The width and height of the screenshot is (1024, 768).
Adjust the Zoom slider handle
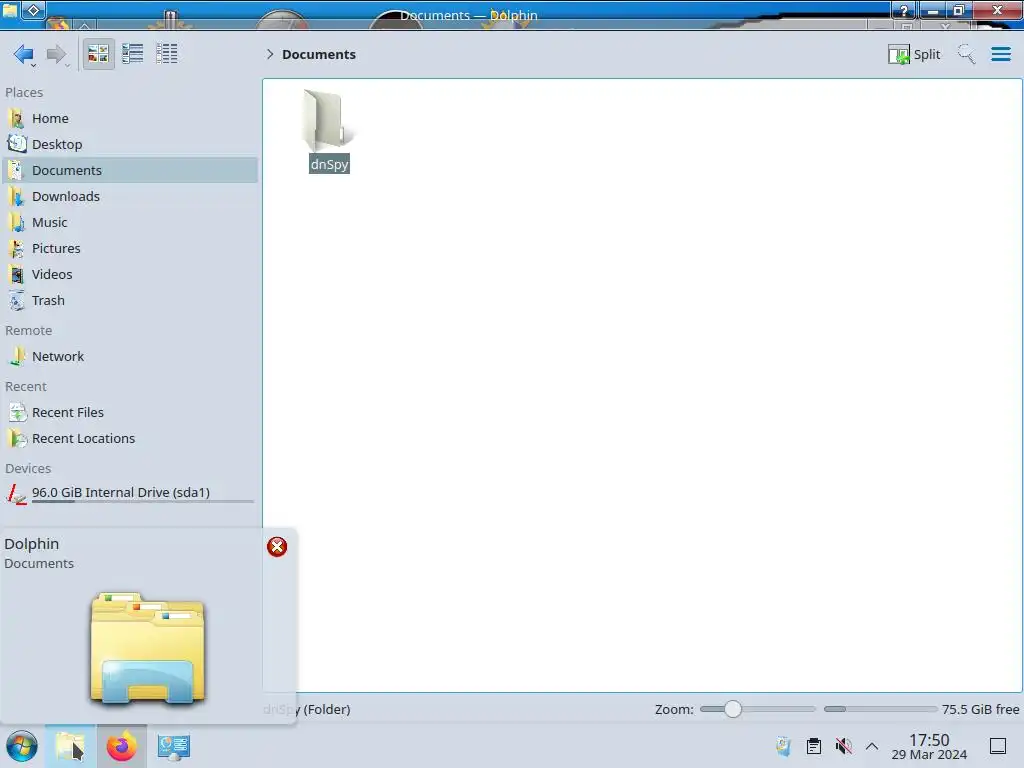(x=733, y=709)
